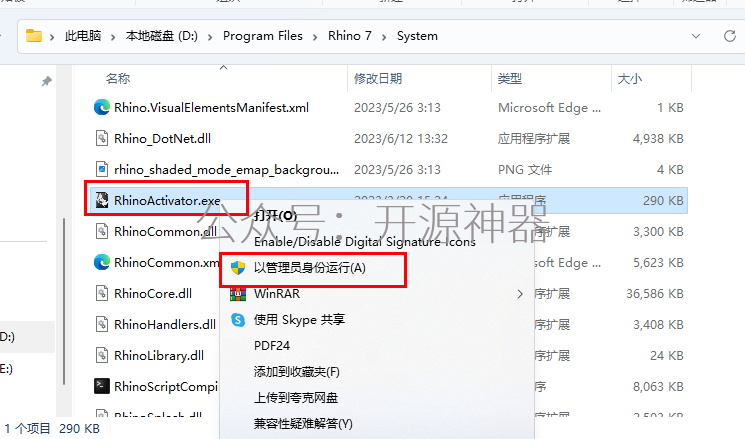Click the shield icon beside 以管理员身份运行
This screenshot has width=745, height=439.
[238, 268]
